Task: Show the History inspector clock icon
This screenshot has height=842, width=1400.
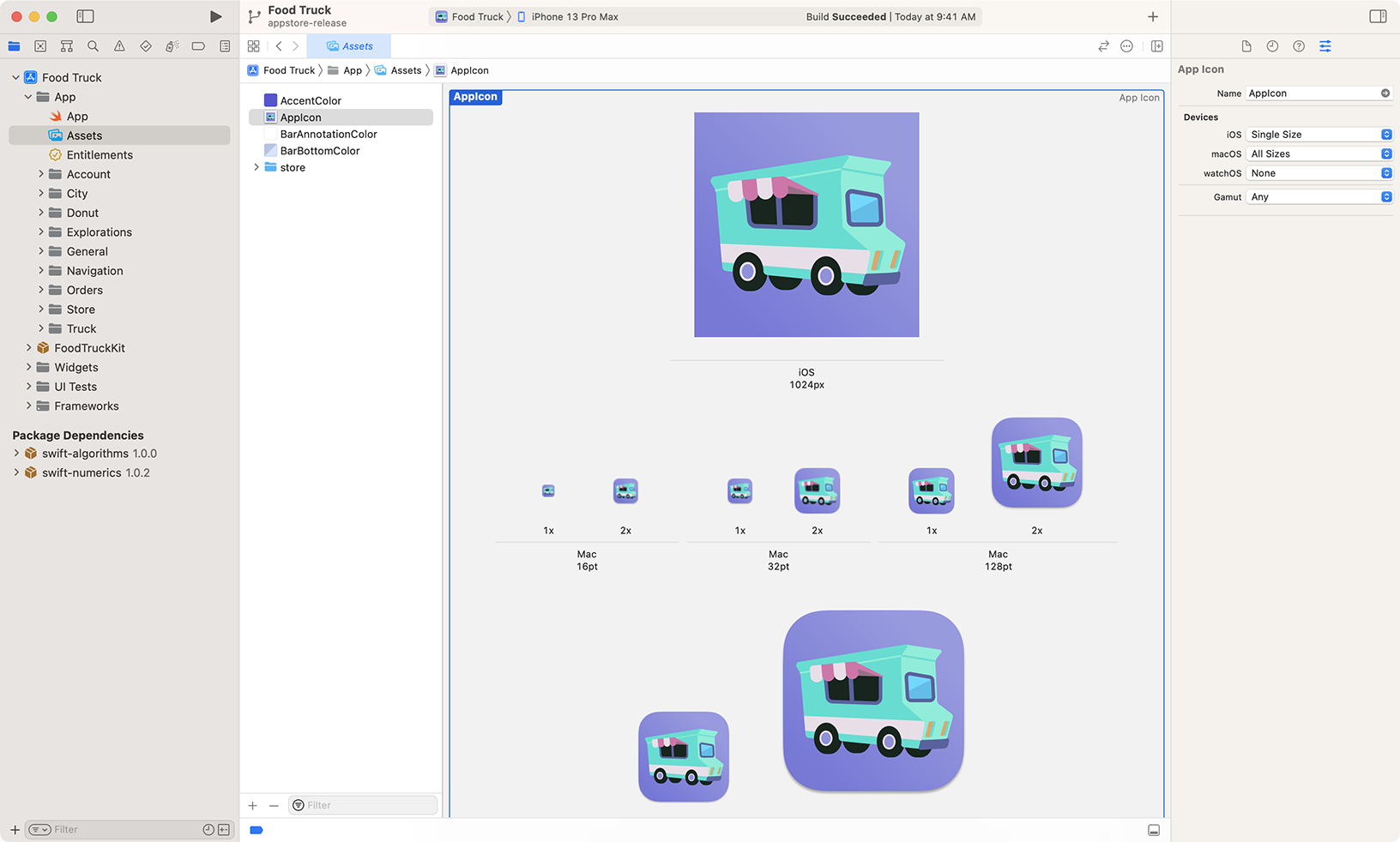Action: (1272, 46)
